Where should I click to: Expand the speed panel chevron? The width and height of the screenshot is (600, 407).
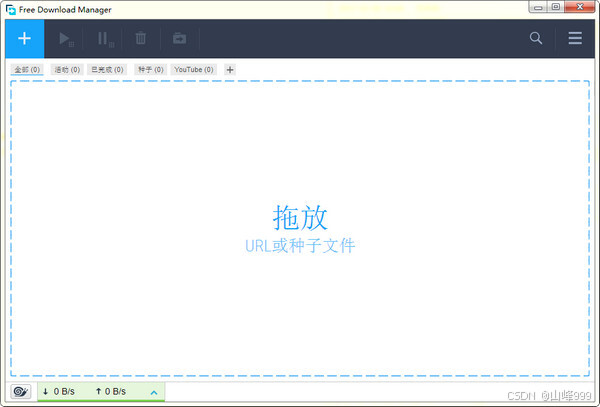tap(154, 392)
